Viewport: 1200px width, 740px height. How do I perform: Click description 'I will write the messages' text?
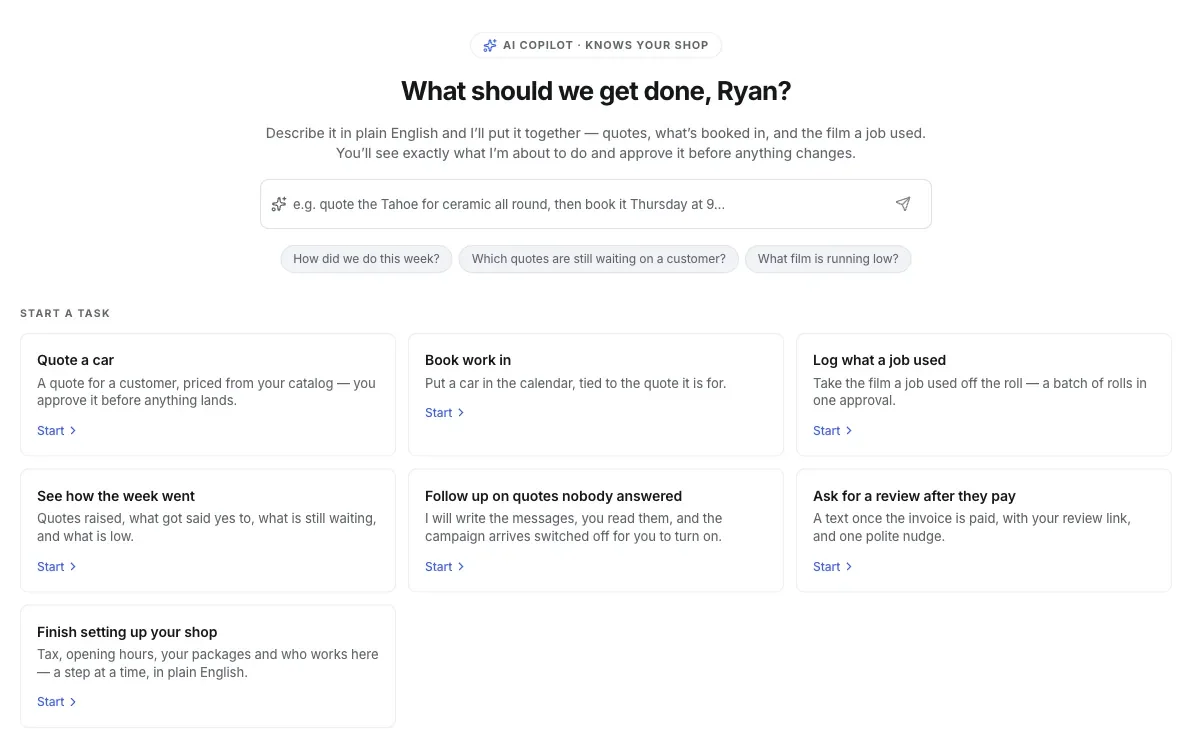574,527
